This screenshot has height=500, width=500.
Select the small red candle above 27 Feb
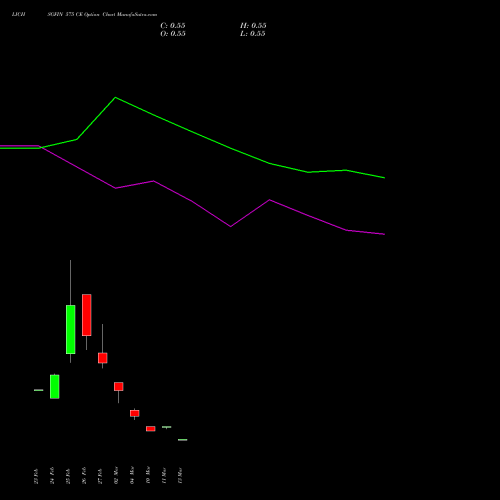point(103,358)
